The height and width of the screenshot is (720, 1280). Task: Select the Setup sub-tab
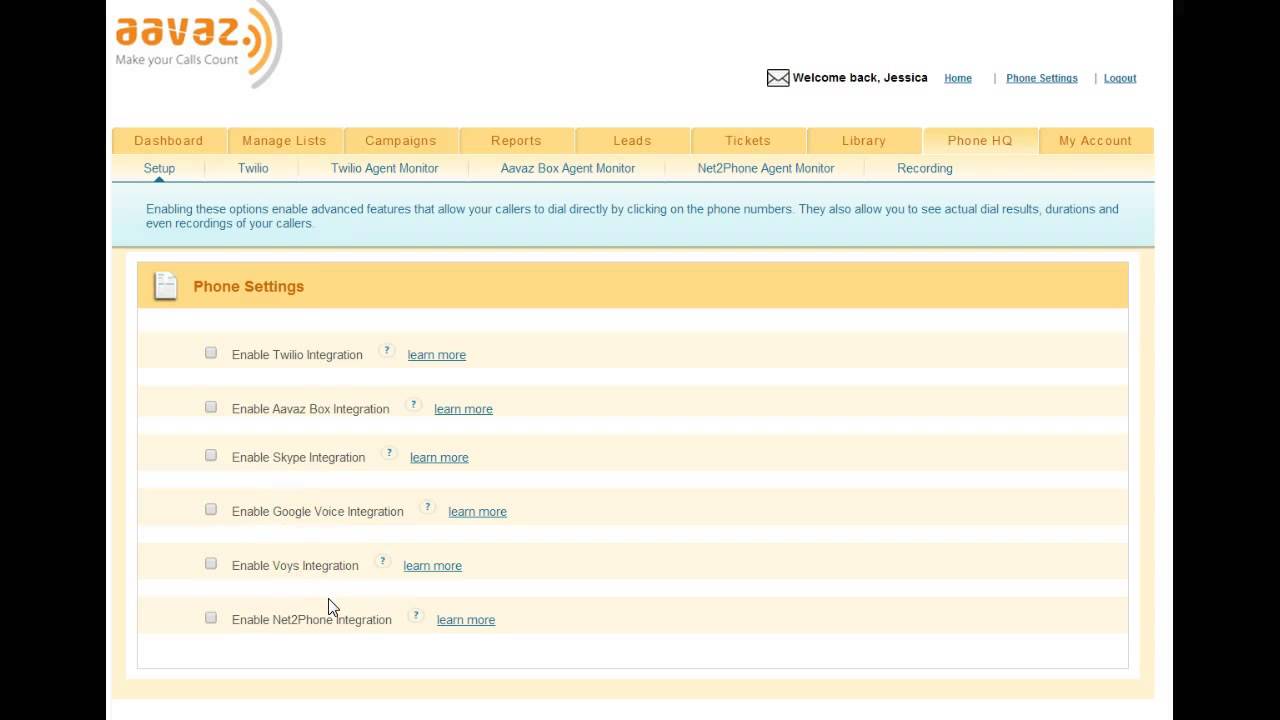[159, 168]
